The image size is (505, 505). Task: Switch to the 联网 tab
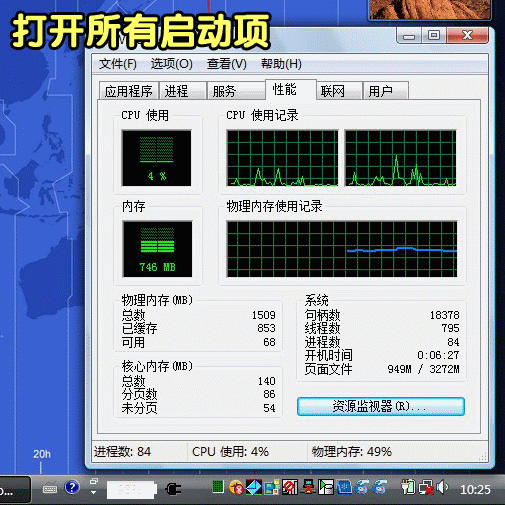click(339, 91)
